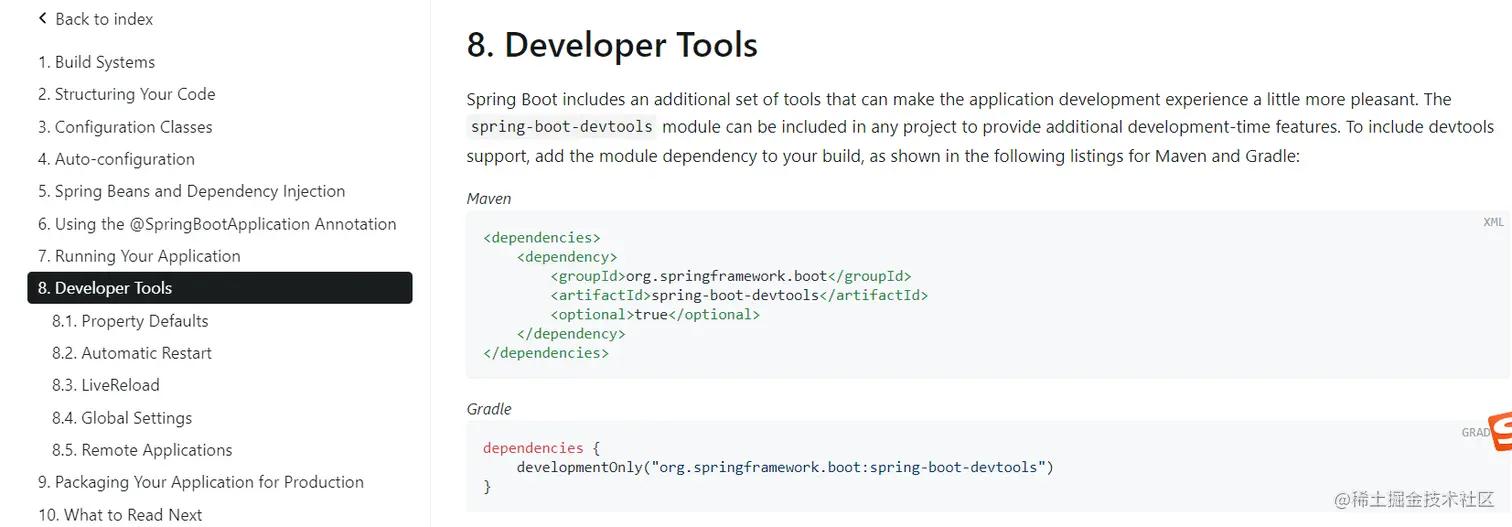This screenshot has height=527, width=1512.
Task: Click the artifactId spring-boot-devtools line
Action: click(x=739, y=295)
